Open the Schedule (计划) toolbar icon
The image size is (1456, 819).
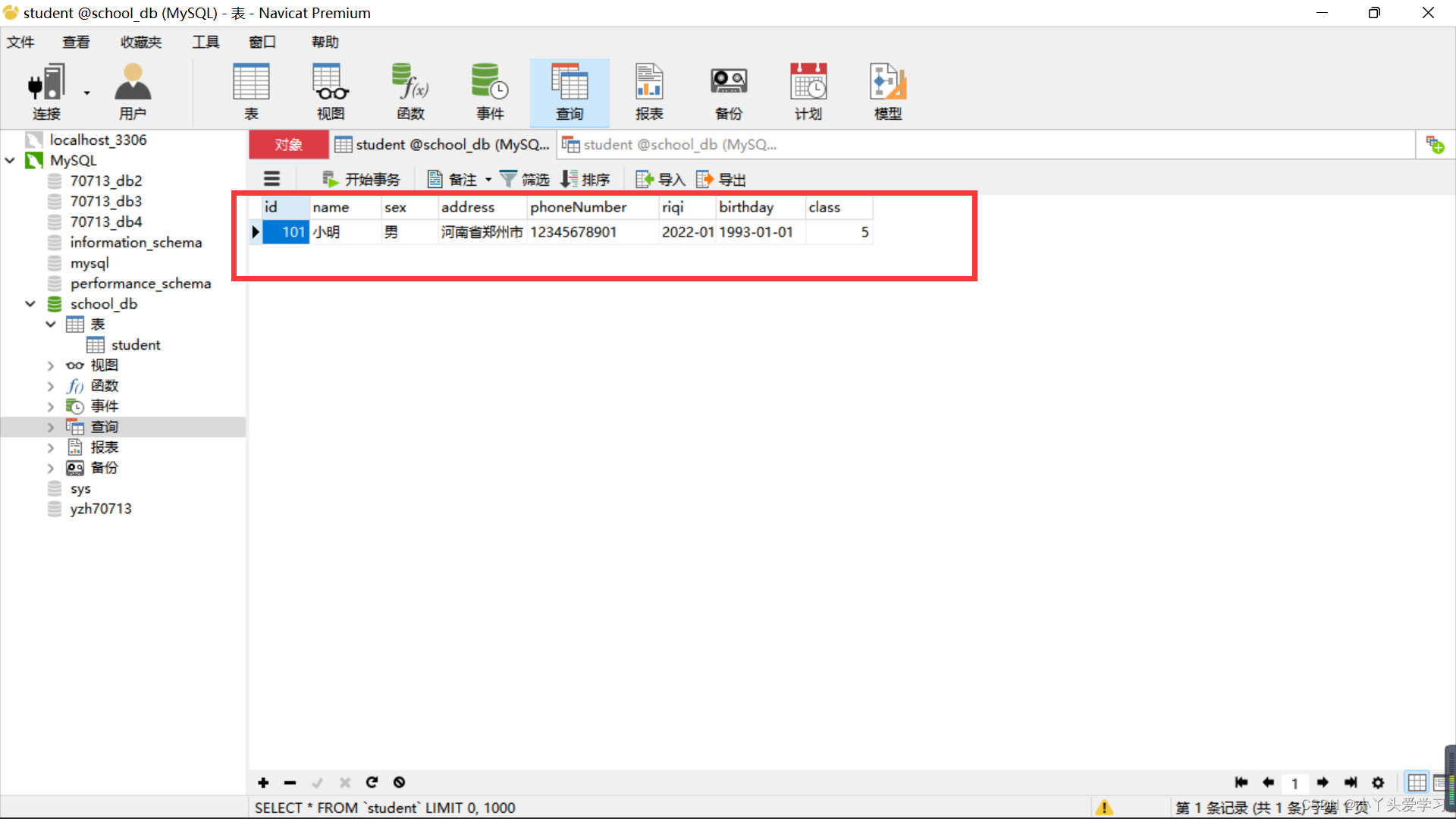(808, 92)
